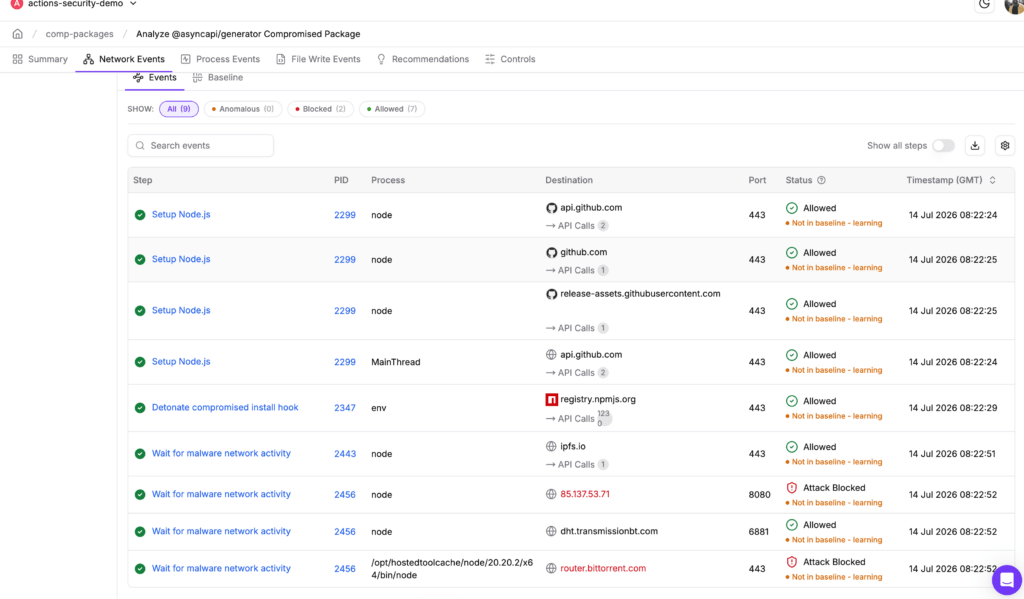Open the user profile avatar
Viewport: 1024px width, 599px height.
[x=1015, y=5]
